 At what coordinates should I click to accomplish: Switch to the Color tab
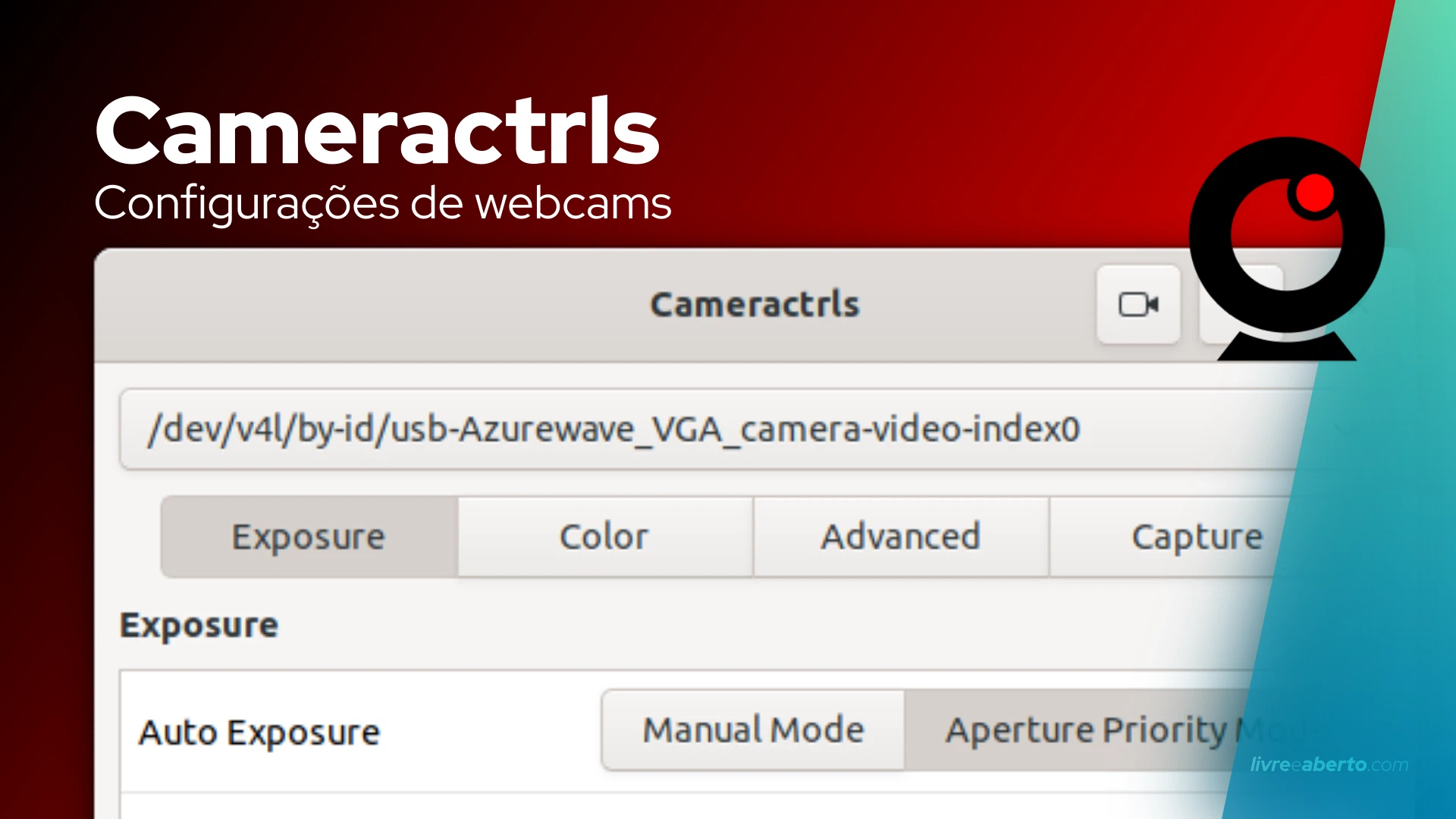coord(603,536)
